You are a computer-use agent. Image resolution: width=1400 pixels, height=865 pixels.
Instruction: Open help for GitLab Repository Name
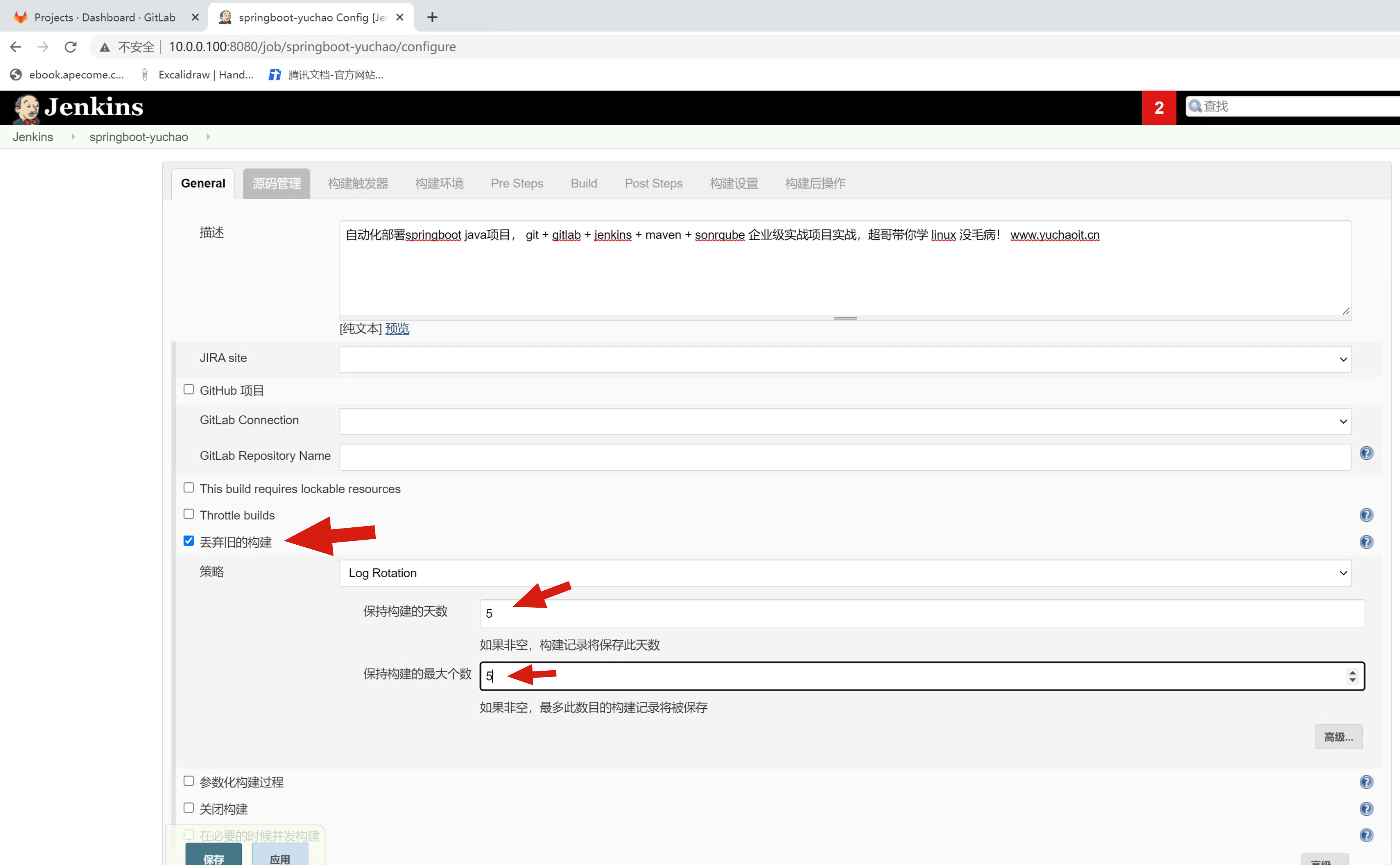point(1366,453)
